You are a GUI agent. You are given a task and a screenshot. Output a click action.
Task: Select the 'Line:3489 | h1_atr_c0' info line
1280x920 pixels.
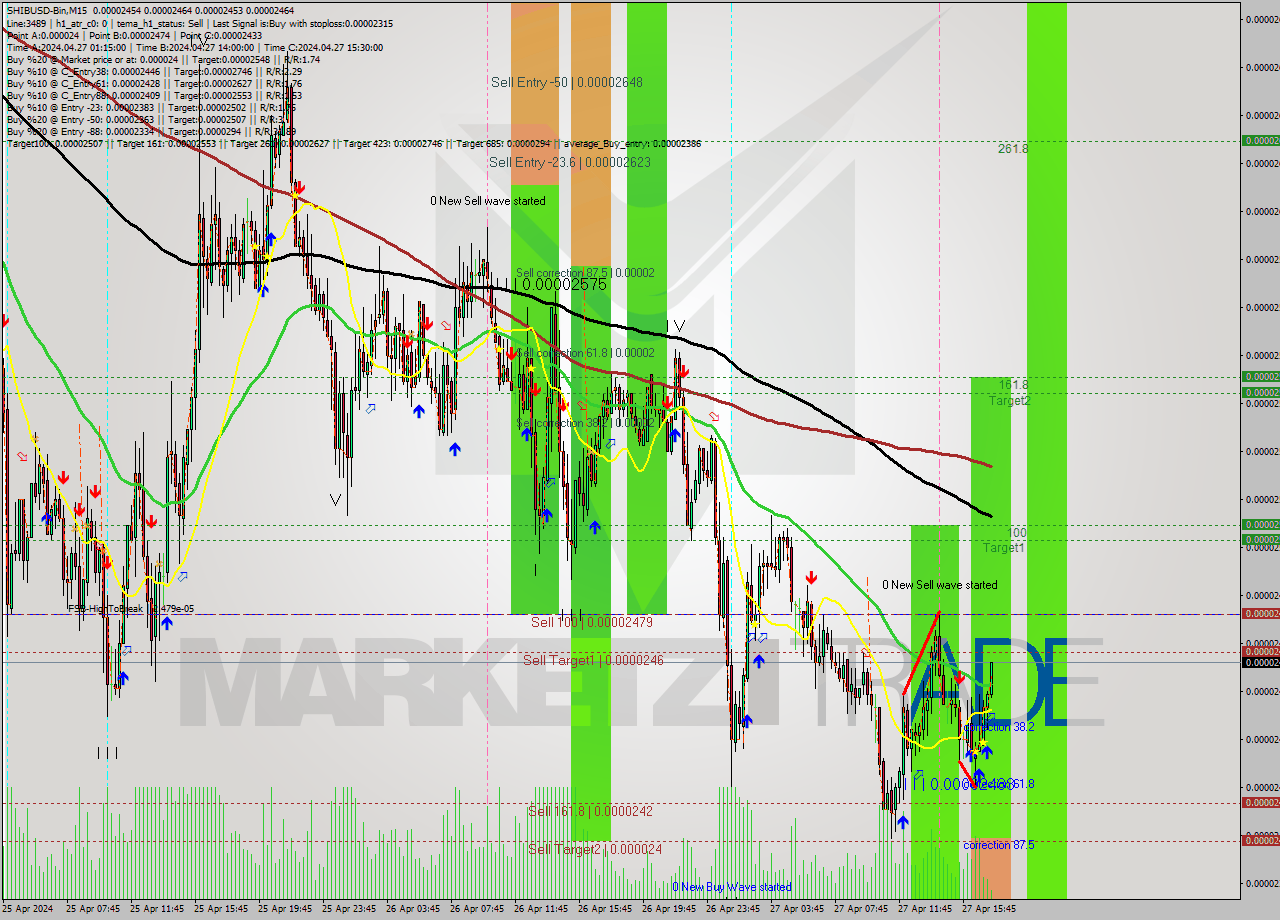pyautogui.click(x=199, y=23)
